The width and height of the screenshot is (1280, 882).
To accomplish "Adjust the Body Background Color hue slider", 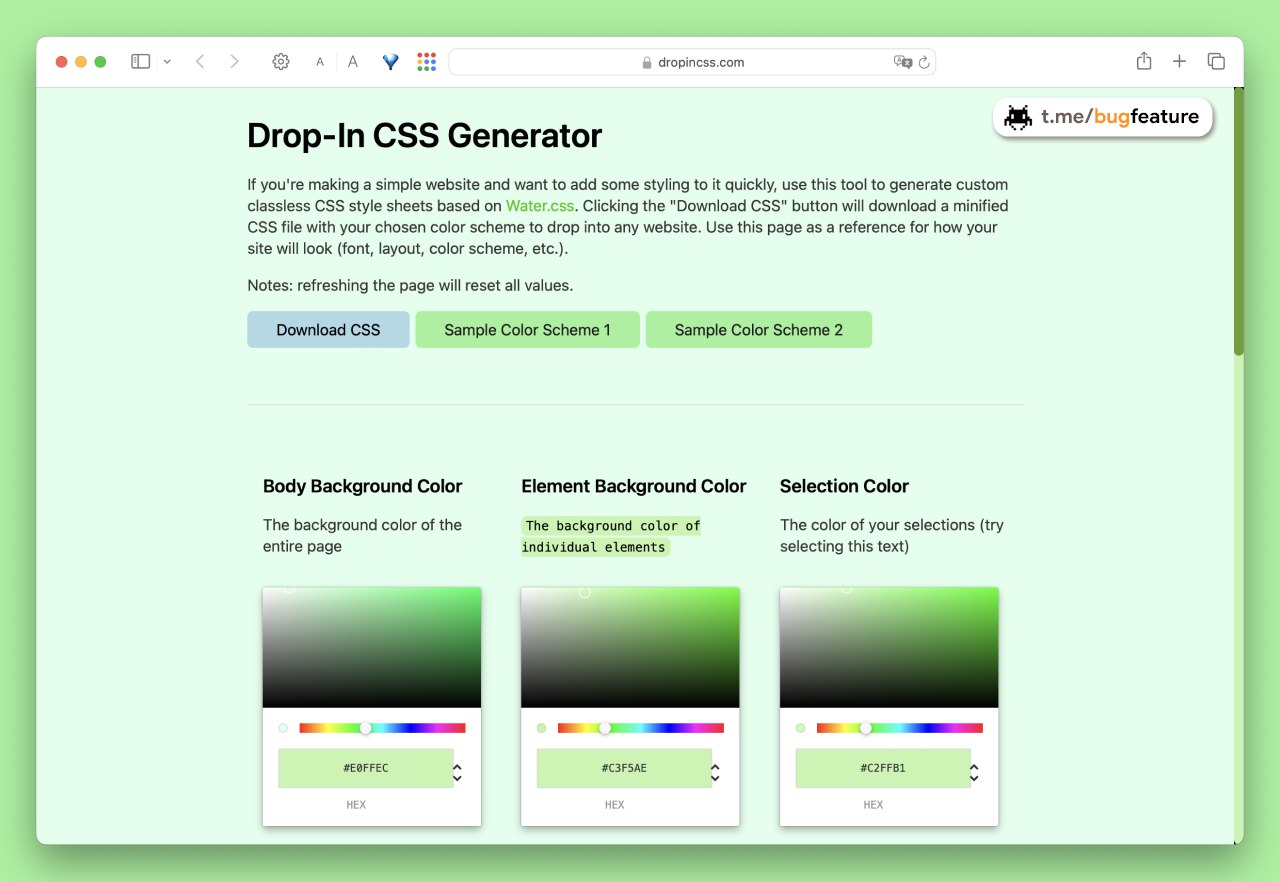I will click(382, 728).
